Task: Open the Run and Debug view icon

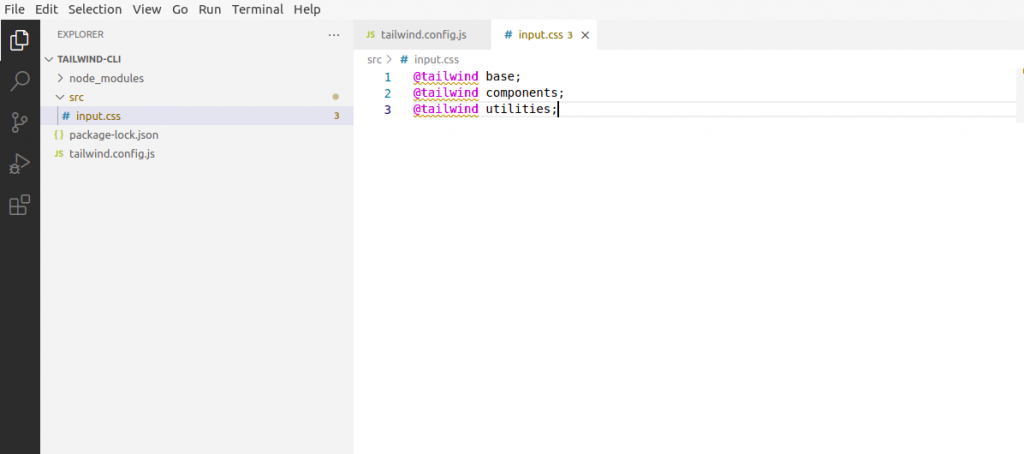Action: [x=20, y=164]
